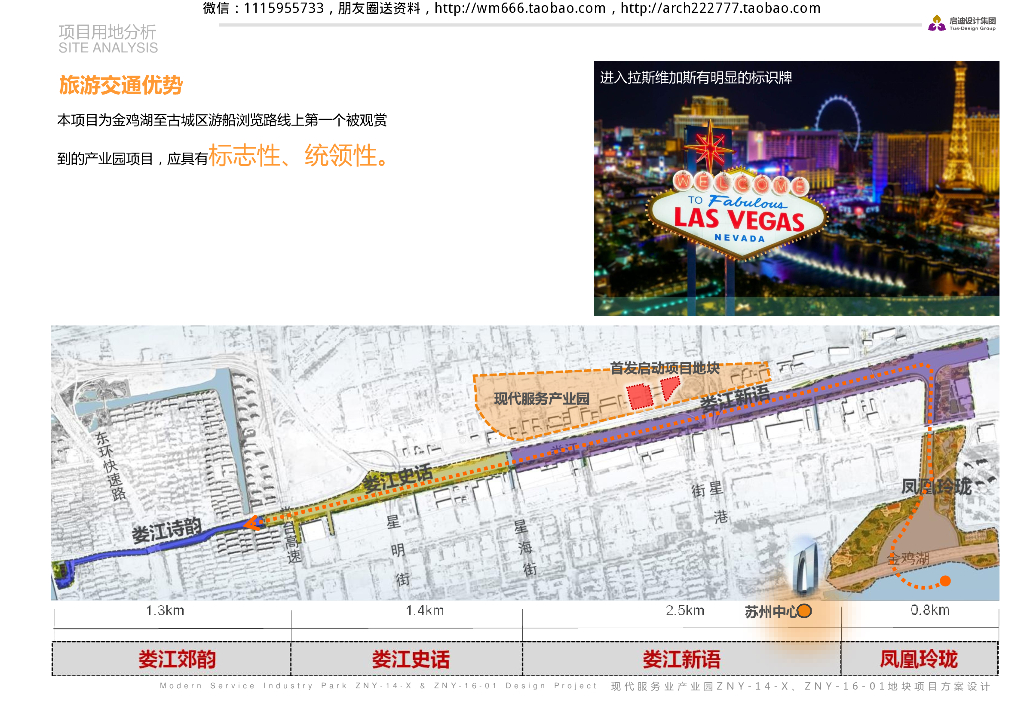Click the '2.5km' distance label

(x=685, y=610)
